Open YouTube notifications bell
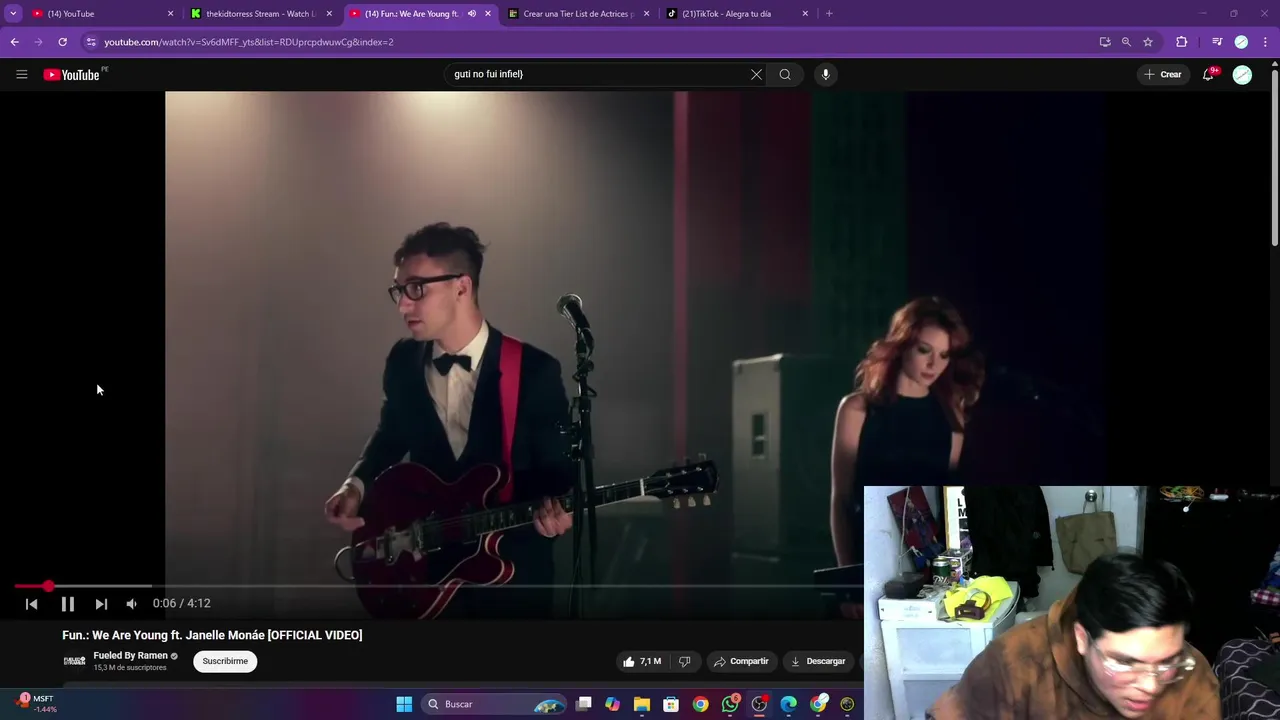Image resolution: width=1280 pixels, height=720 pixels. [x=1209, y=74]
